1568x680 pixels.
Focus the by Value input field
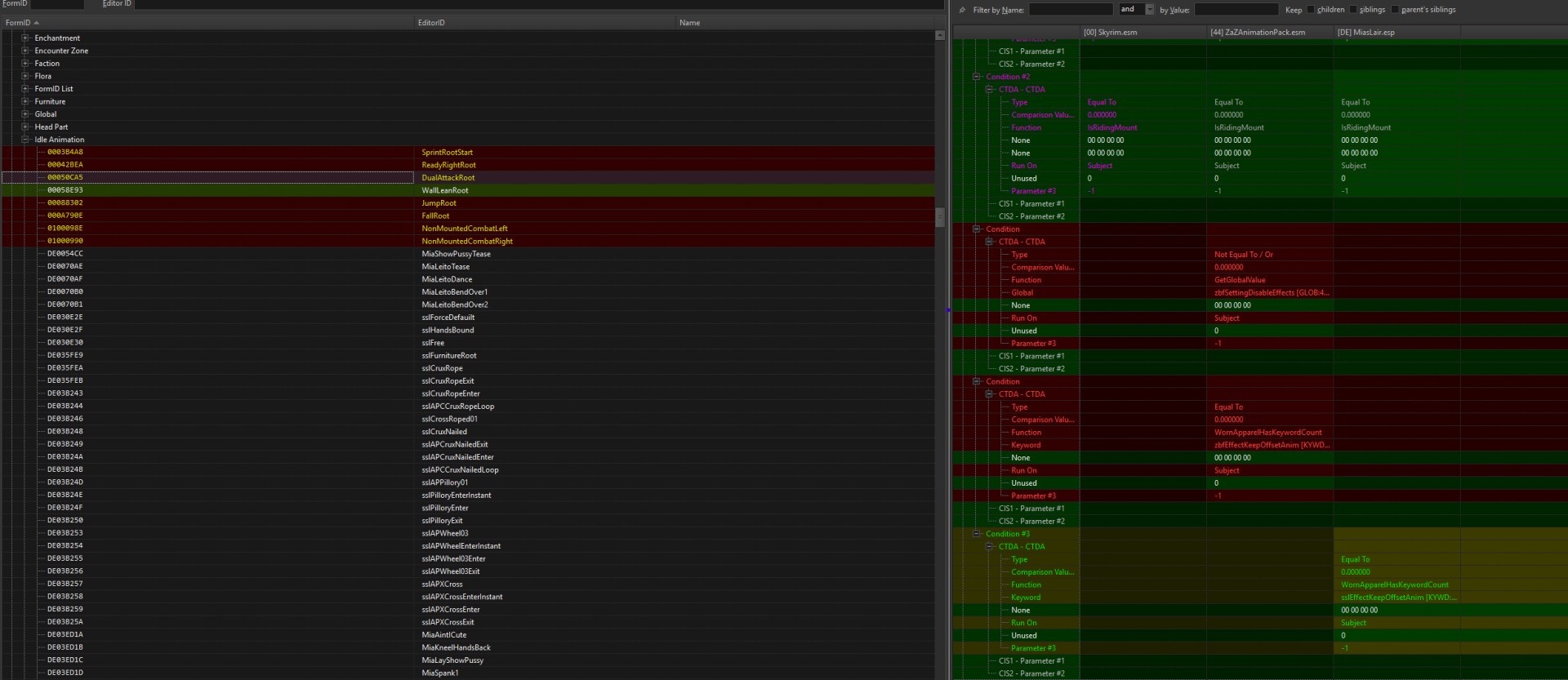pos(1236,10)
